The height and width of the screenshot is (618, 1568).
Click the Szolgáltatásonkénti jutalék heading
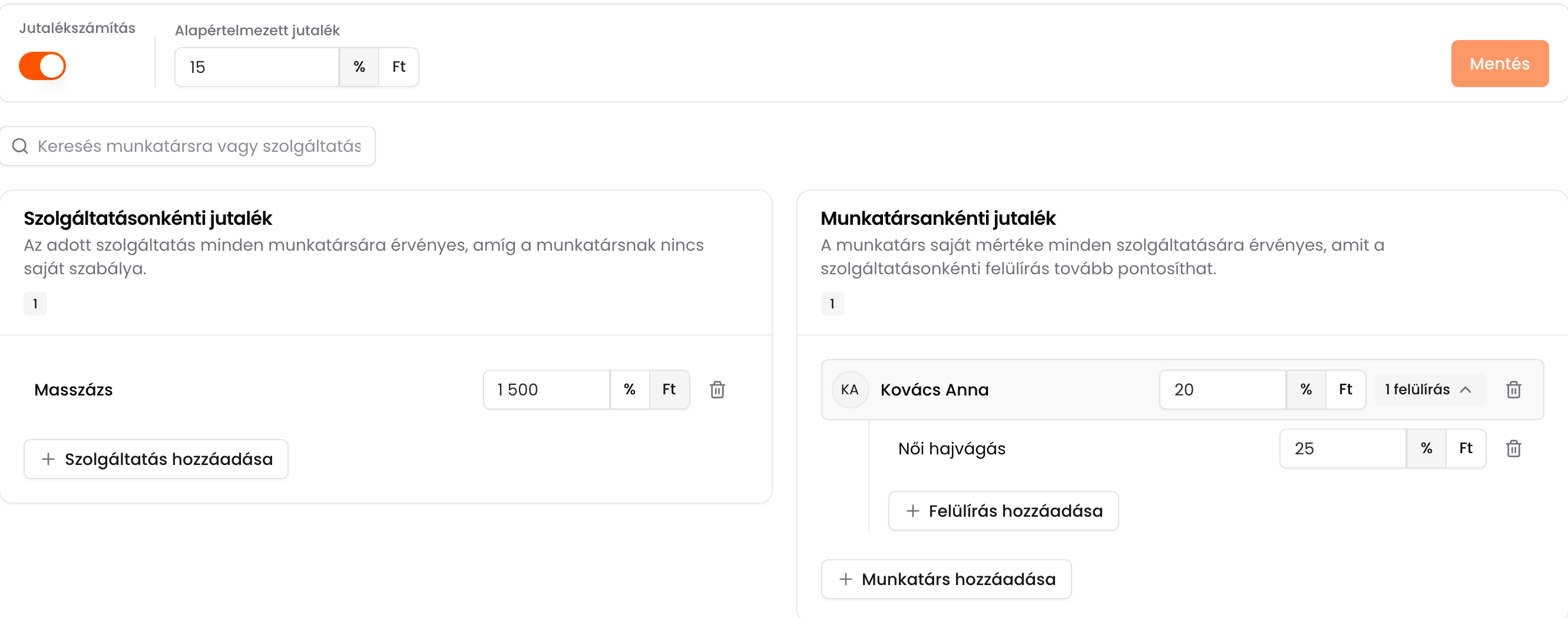coord(148,218)
